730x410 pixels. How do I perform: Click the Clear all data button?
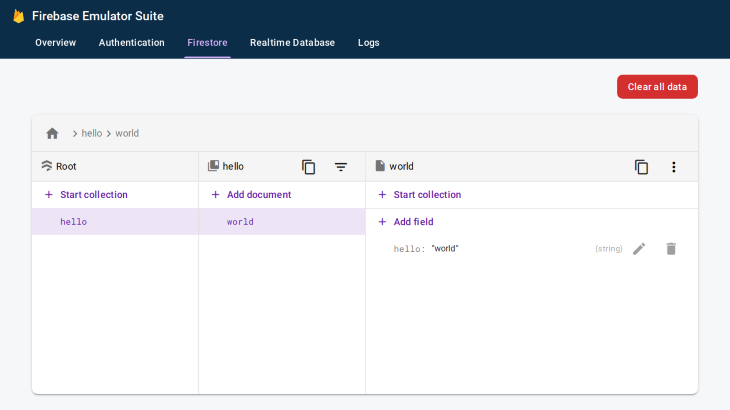pos(657,87)
